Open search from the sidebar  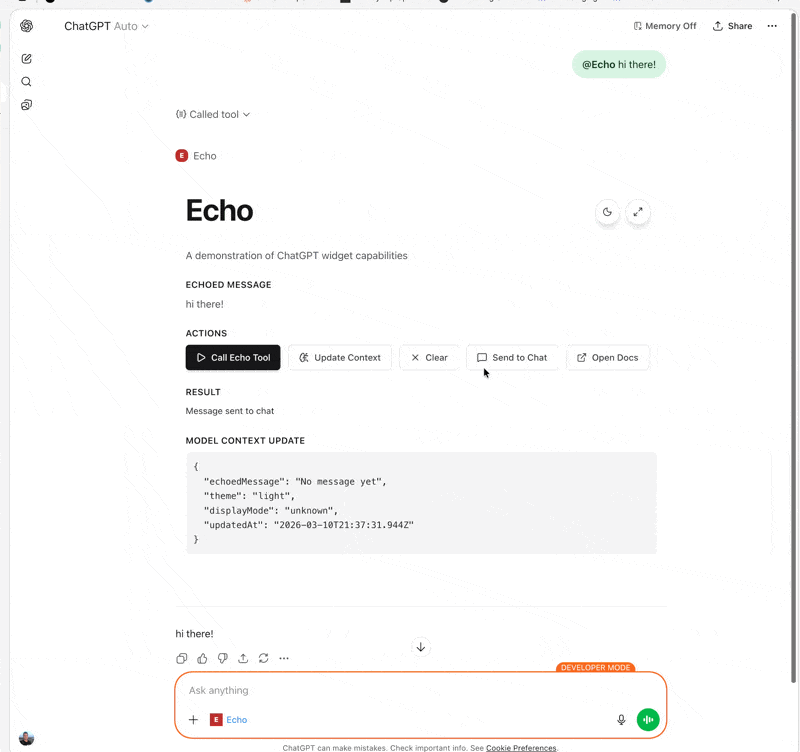pyautogui.click(x=26, y=81)
